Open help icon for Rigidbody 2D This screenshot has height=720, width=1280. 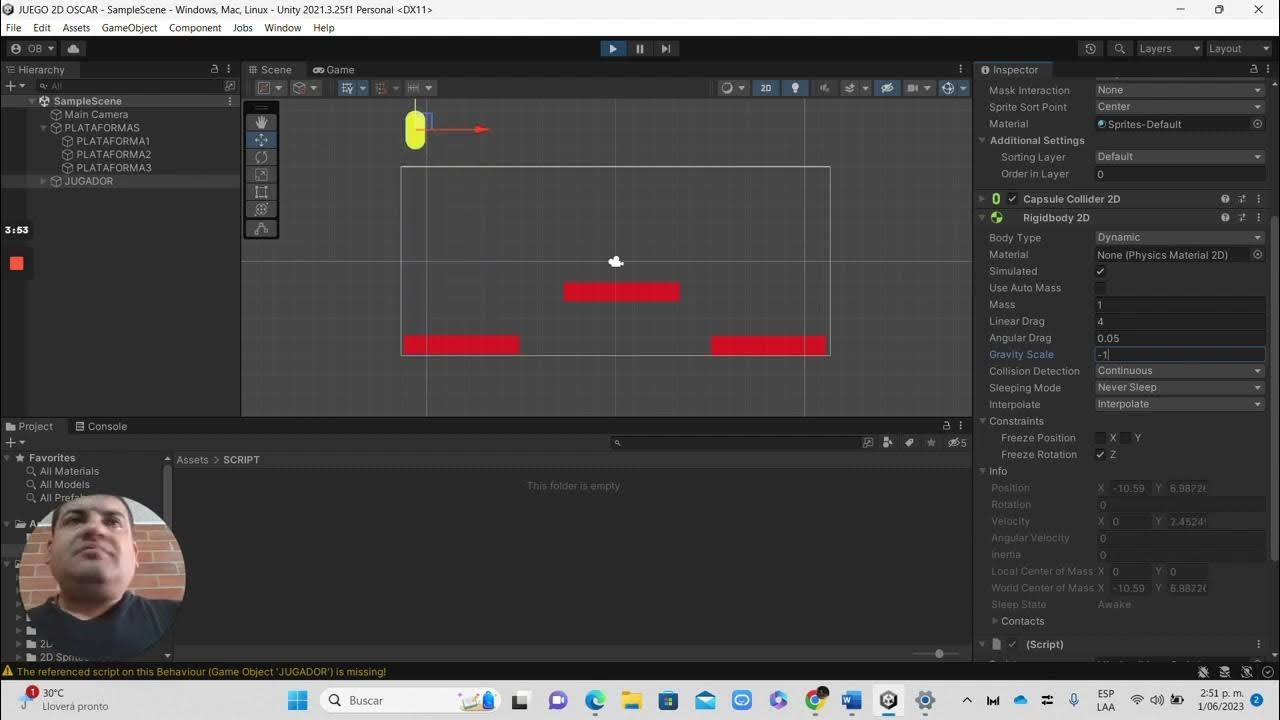coord(1225,217)
